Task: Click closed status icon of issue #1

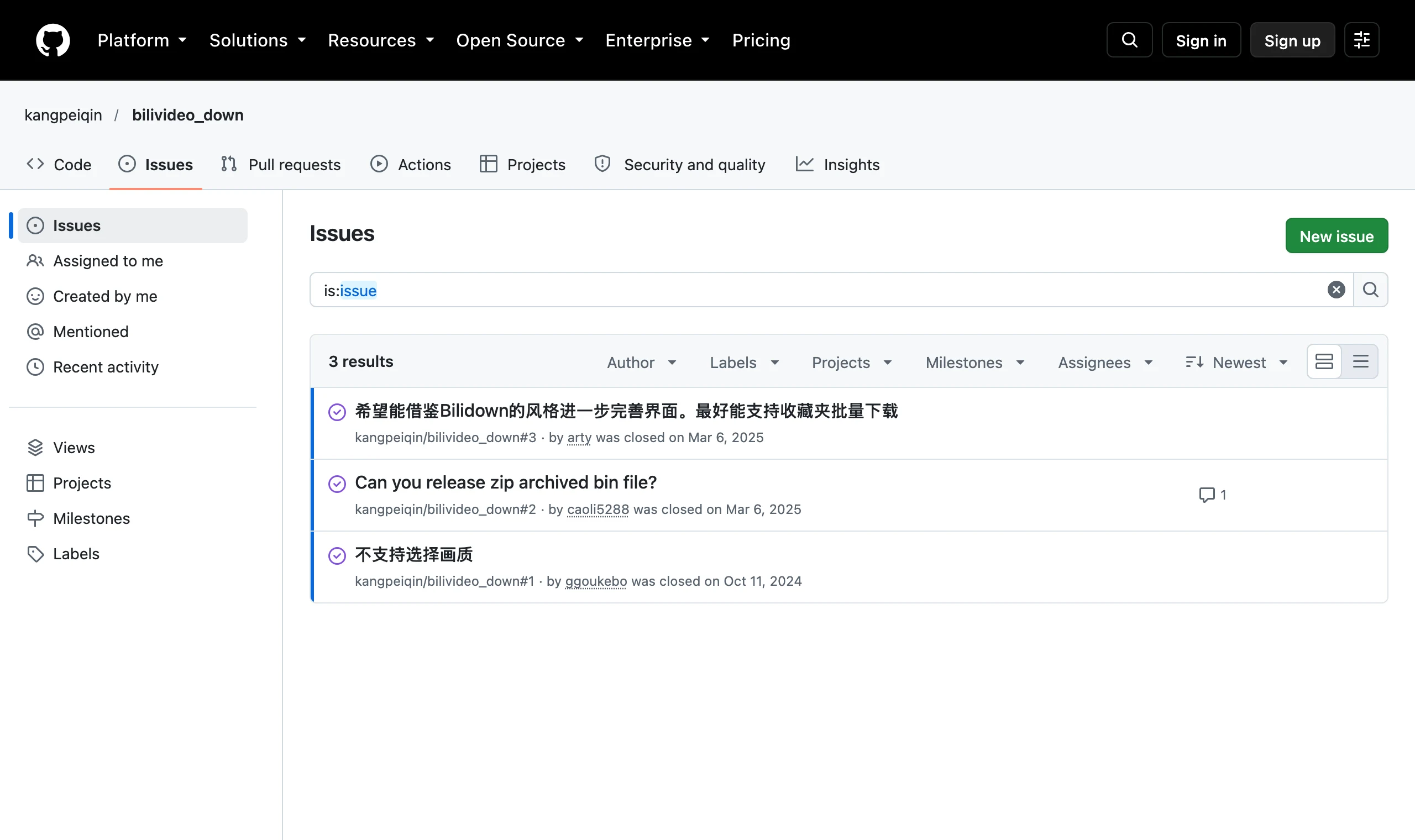Action: point(337,556)
